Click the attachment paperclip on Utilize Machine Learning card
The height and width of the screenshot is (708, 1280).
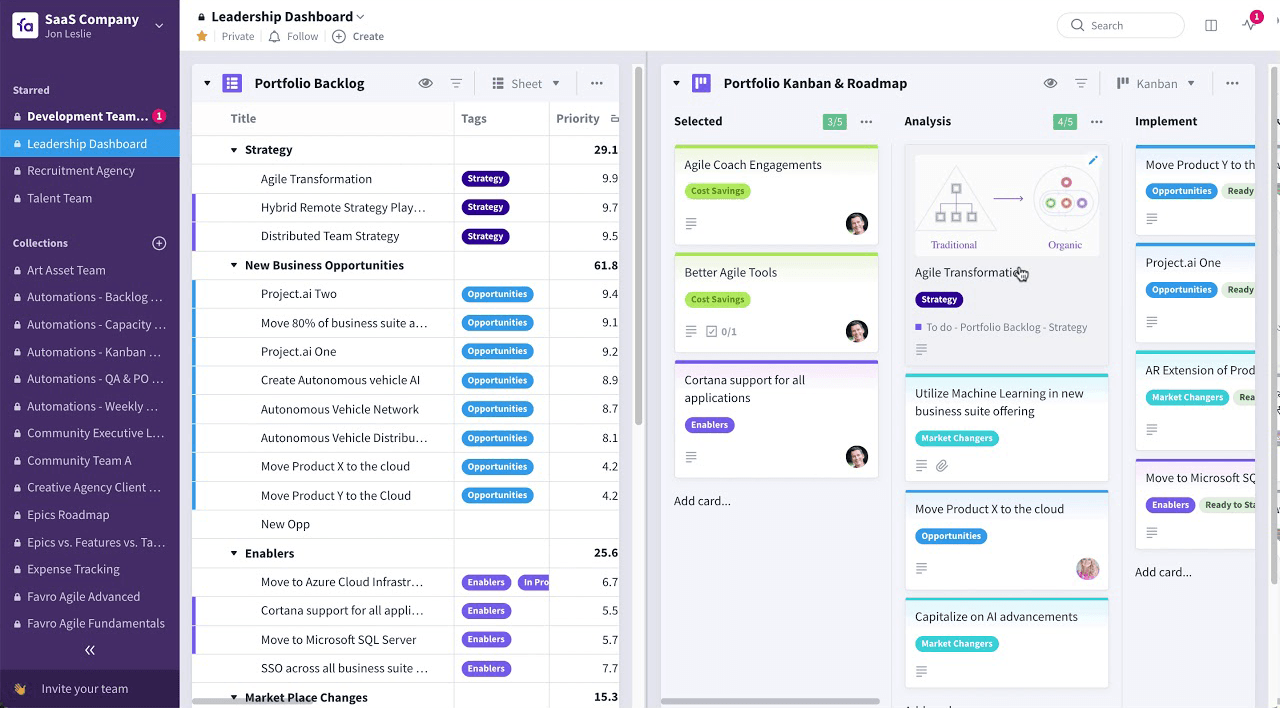(x=941, y=466)
